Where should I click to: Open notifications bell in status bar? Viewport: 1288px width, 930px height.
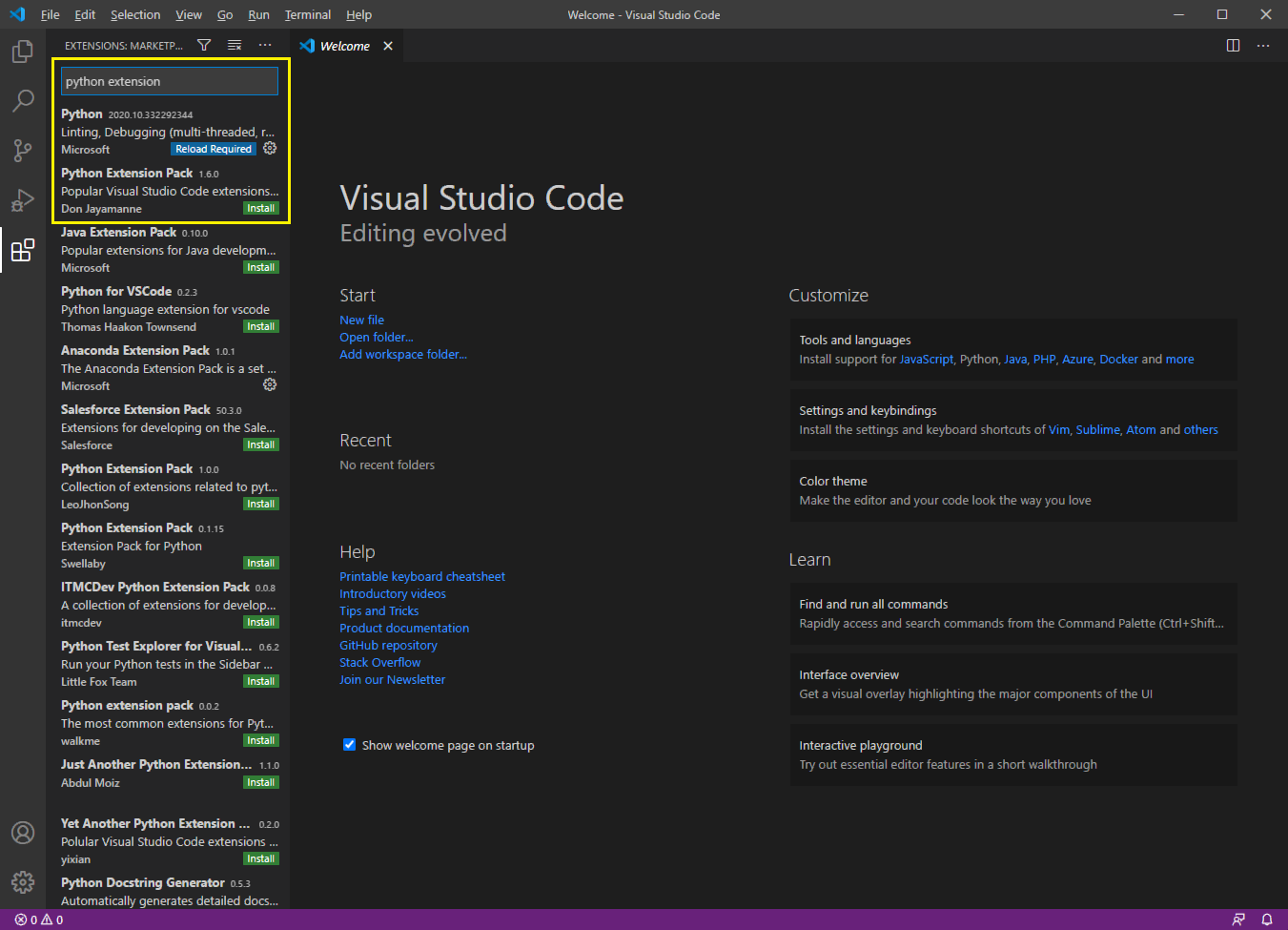pyautogui.click(x=1267, y=920)
